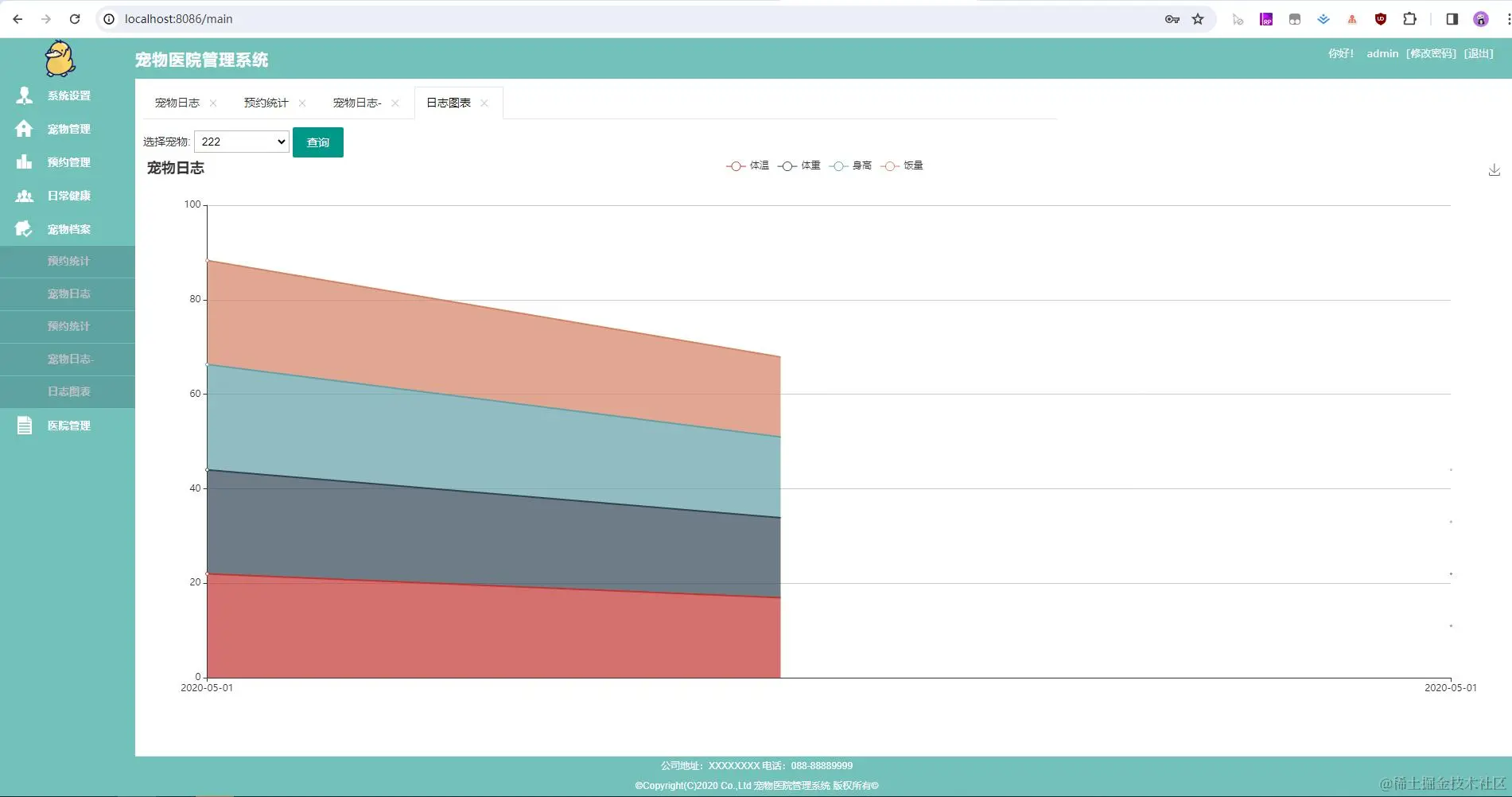Toggle the browser side panel icon
Screen dimensions: 1512x797
tap(1452, 19)
